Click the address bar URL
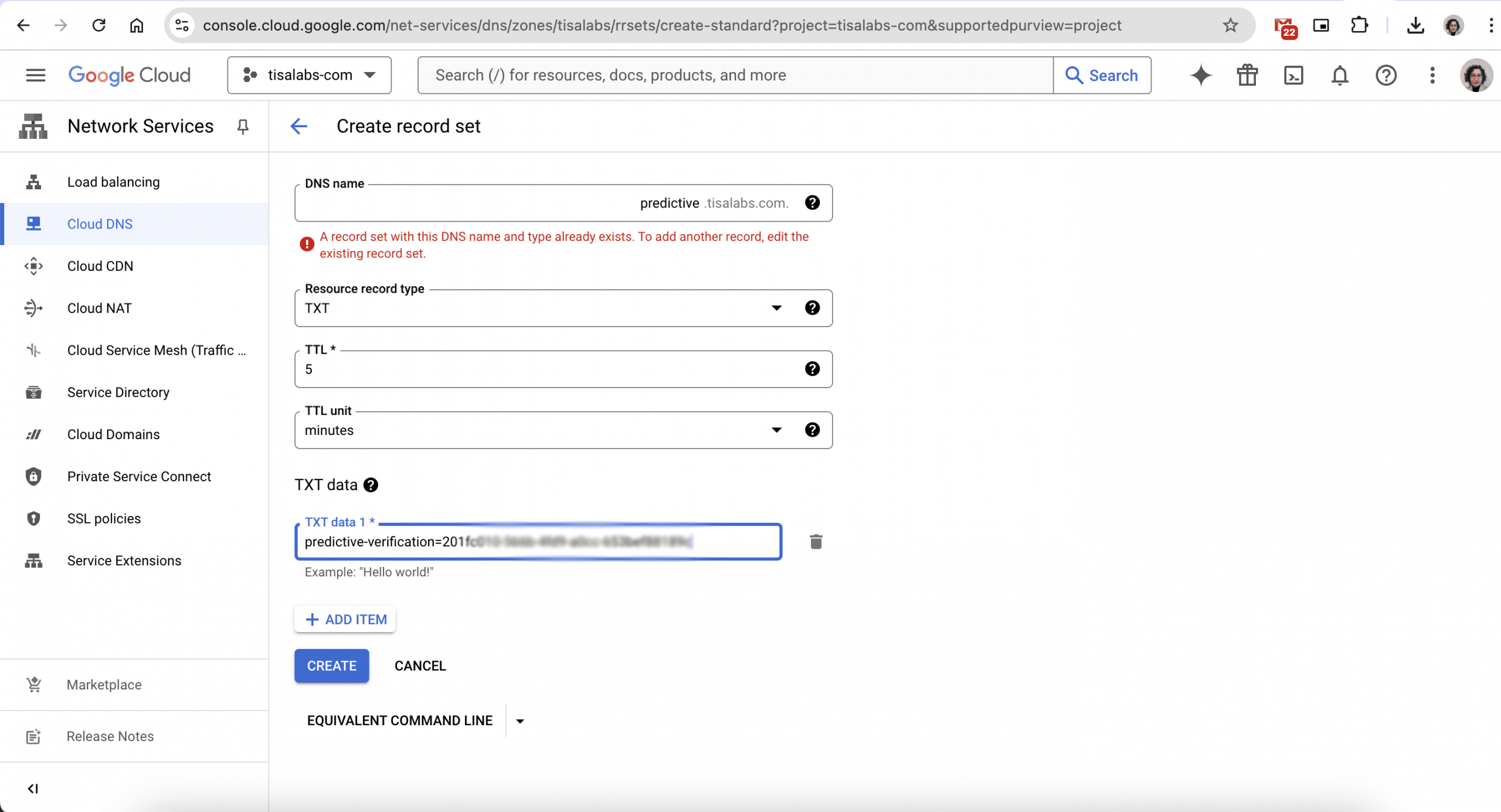The height and width of the screenshot is (812, 1501). tap(662, 25)
